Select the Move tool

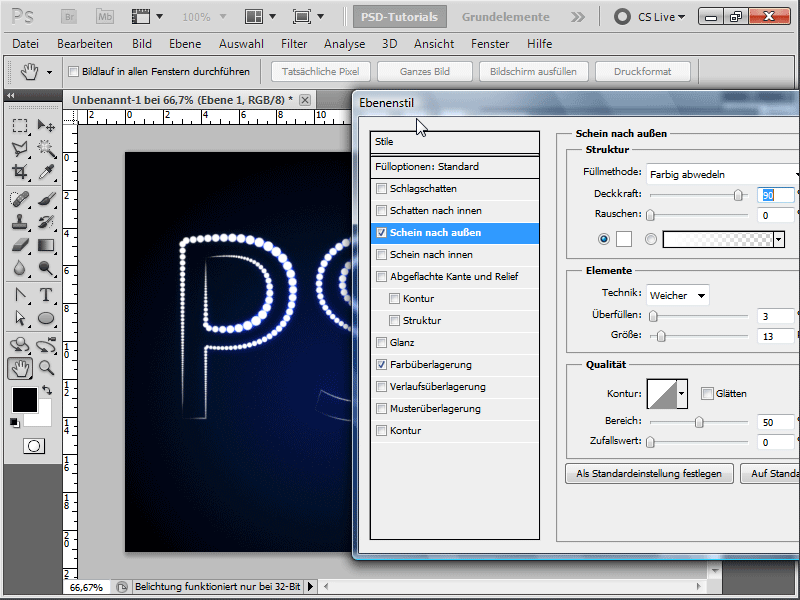point(46,125)
